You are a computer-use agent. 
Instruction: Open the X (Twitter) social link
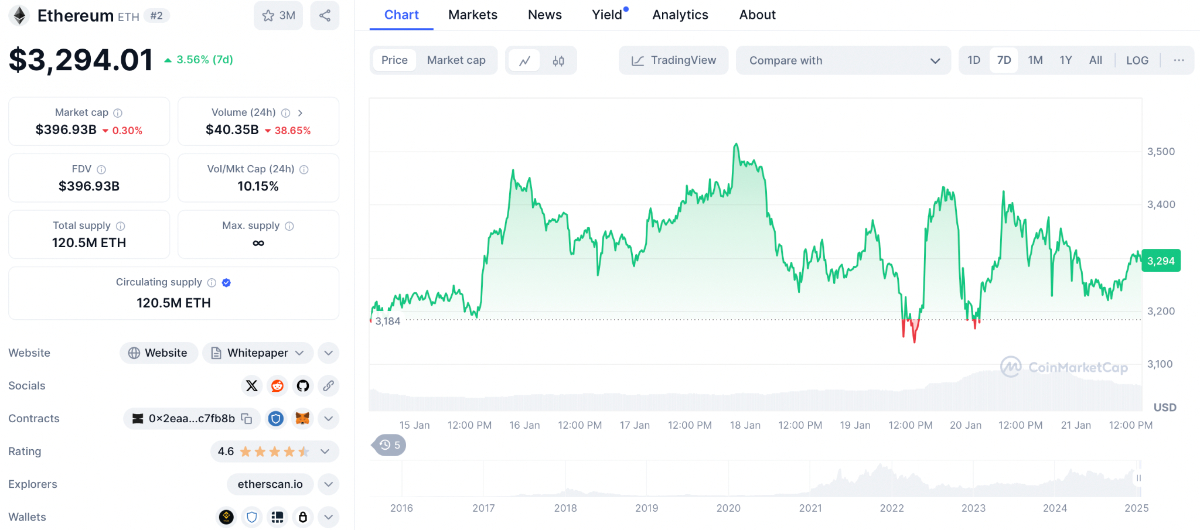click(252, 386)
